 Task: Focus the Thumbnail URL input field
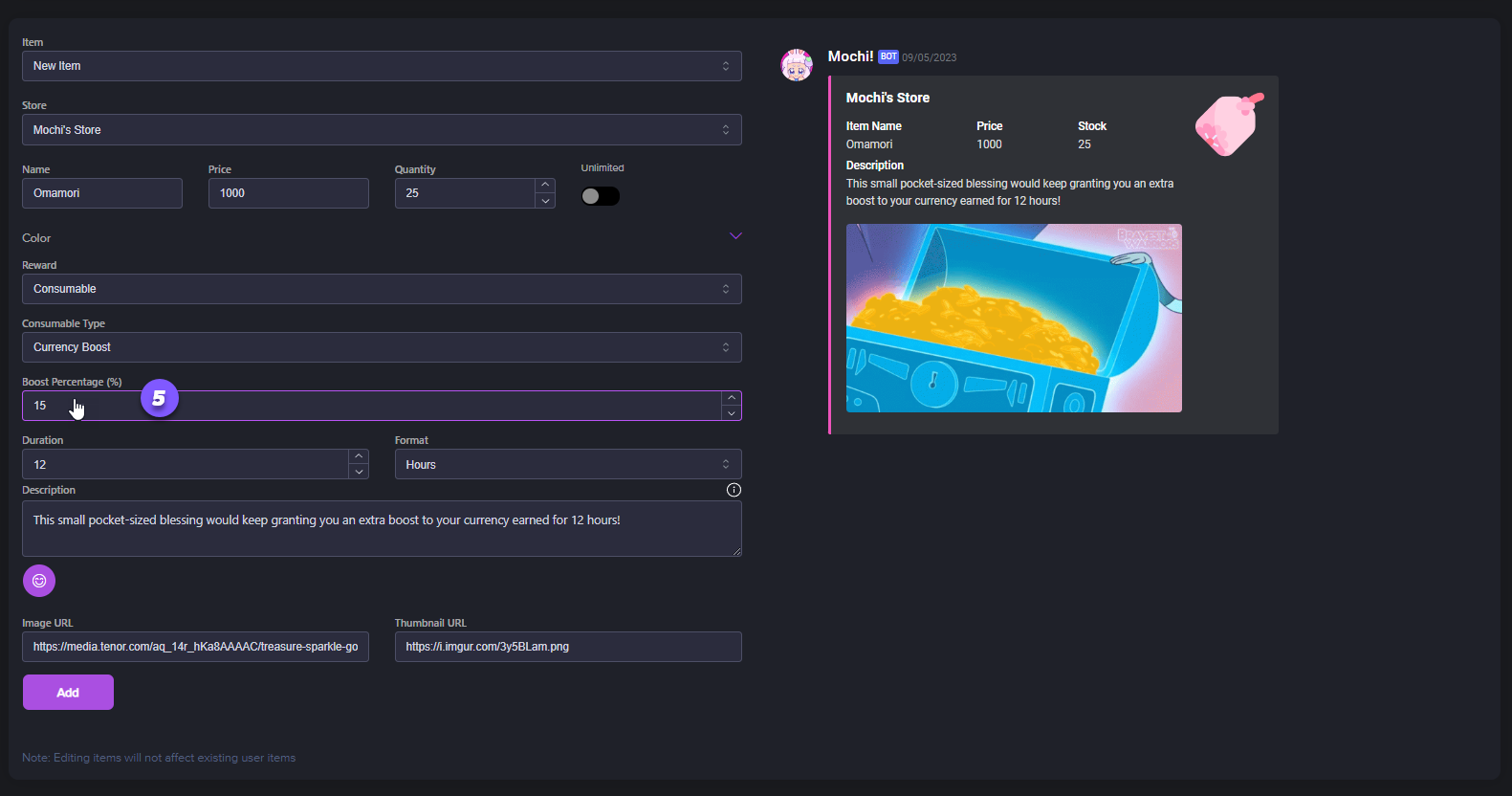point(568,647)
